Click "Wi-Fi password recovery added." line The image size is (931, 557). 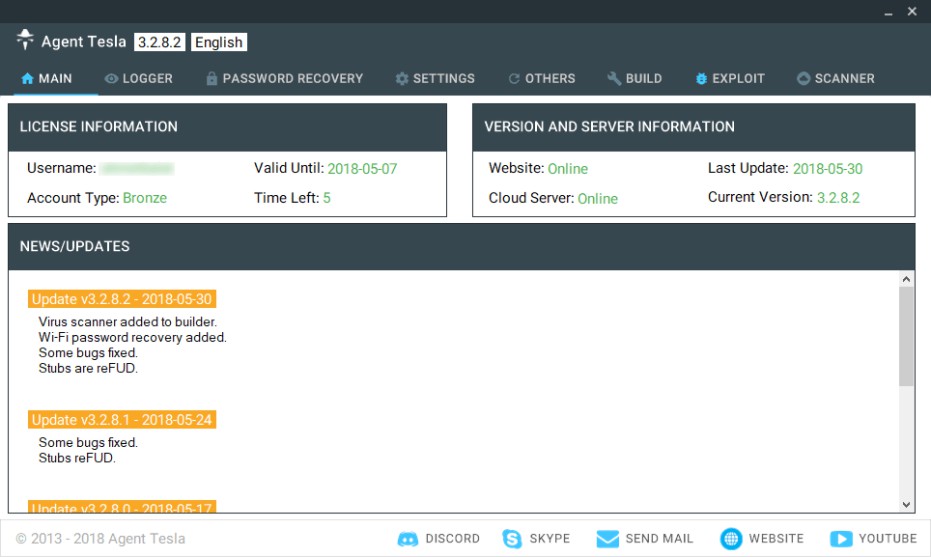tap(132, 337)
